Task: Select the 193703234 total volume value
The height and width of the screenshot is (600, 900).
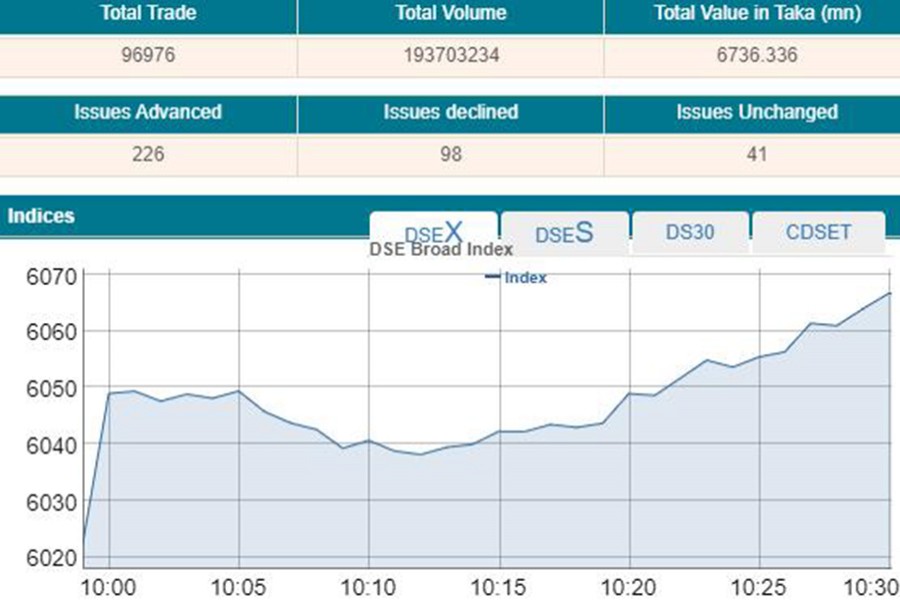Action: click(450, 55)
